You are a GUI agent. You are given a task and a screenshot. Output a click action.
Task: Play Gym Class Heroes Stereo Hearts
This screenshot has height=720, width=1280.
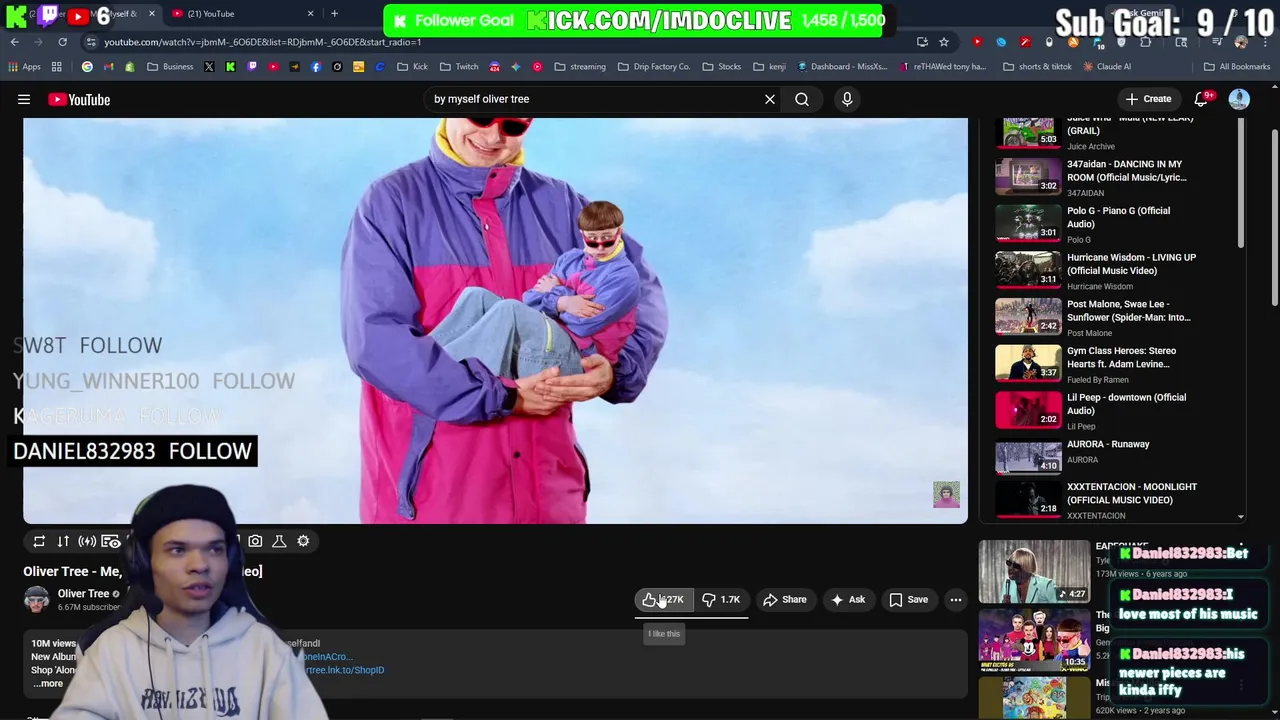[1118, 364]
